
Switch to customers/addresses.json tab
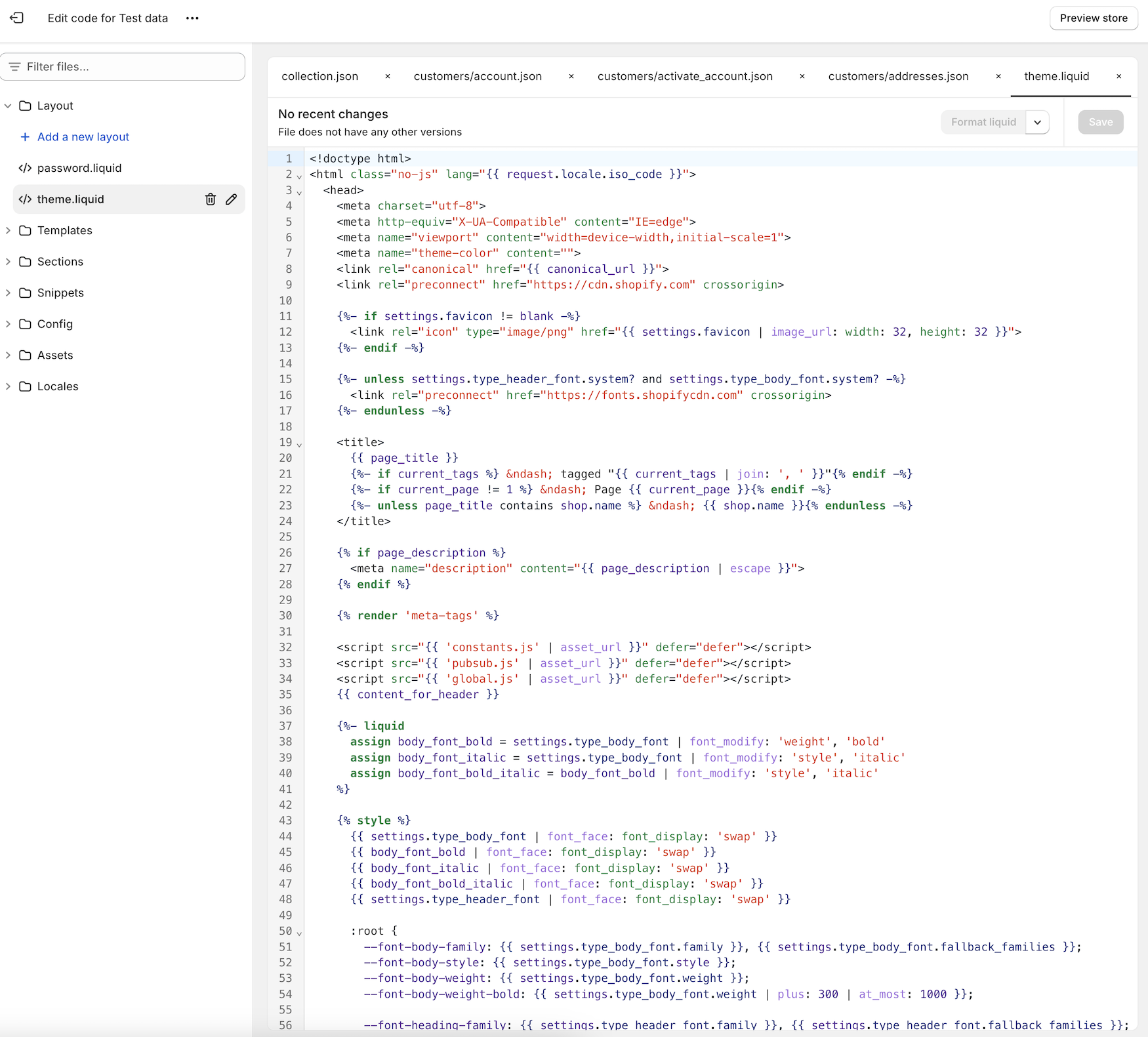[x=898, y=77]
